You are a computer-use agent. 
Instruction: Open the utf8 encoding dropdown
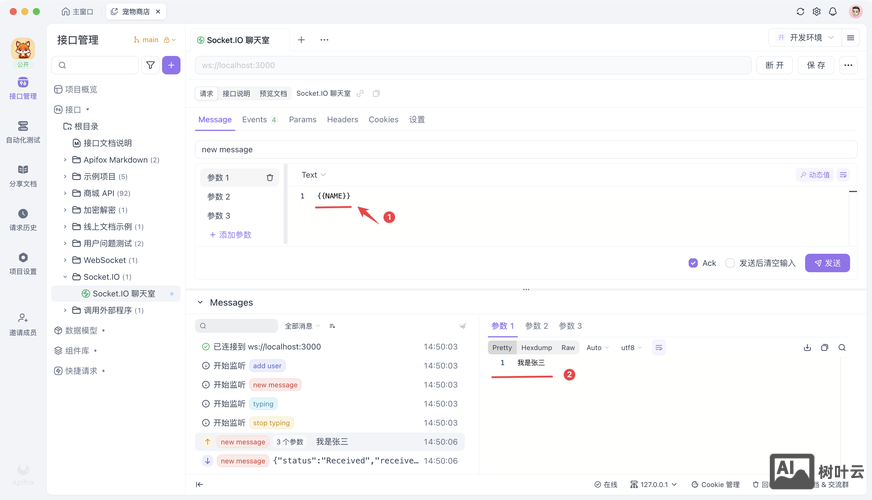pos(631,348)
